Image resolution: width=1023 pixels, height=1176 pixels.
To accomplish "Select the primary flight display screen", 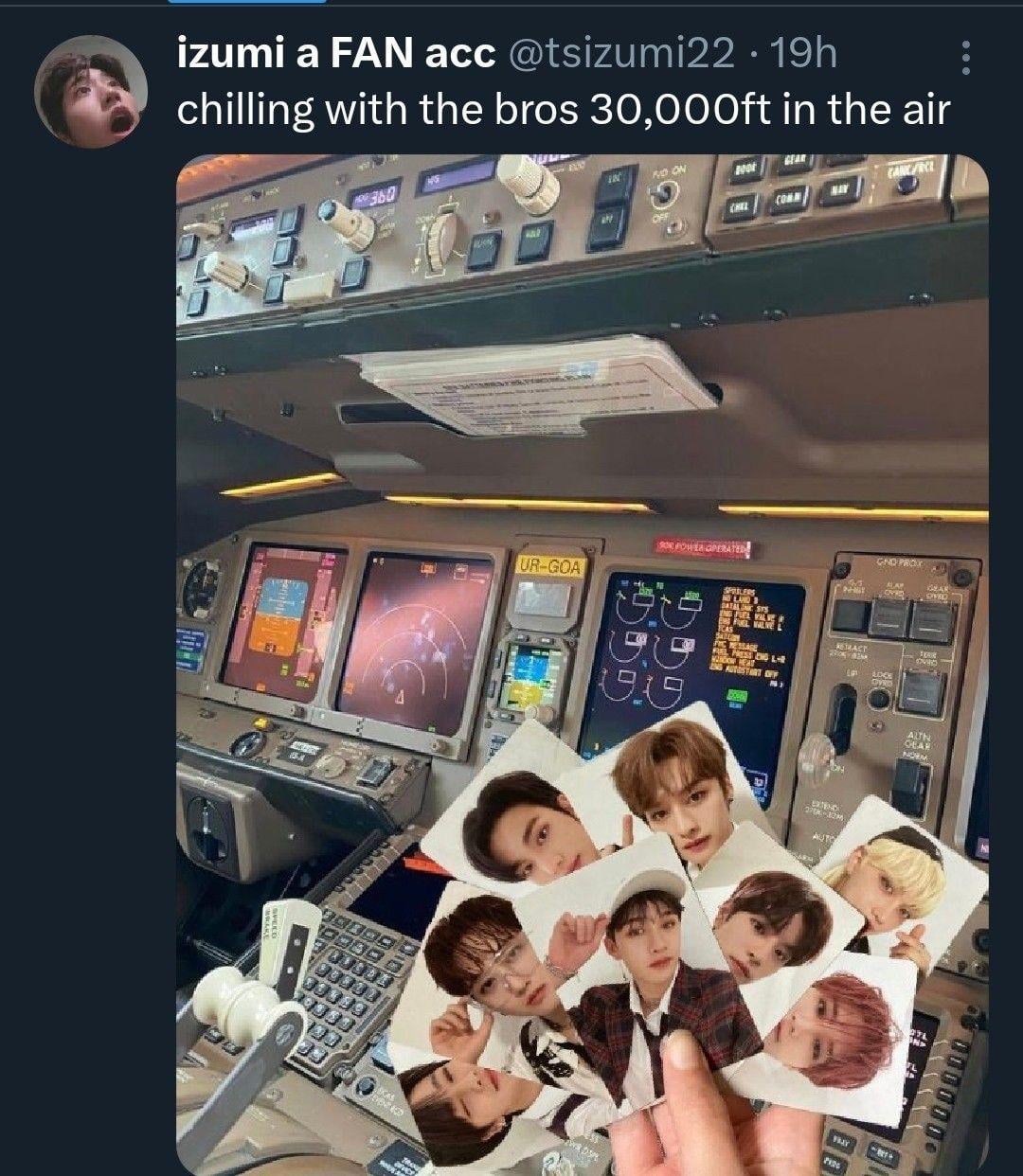I will click(281, 622).
